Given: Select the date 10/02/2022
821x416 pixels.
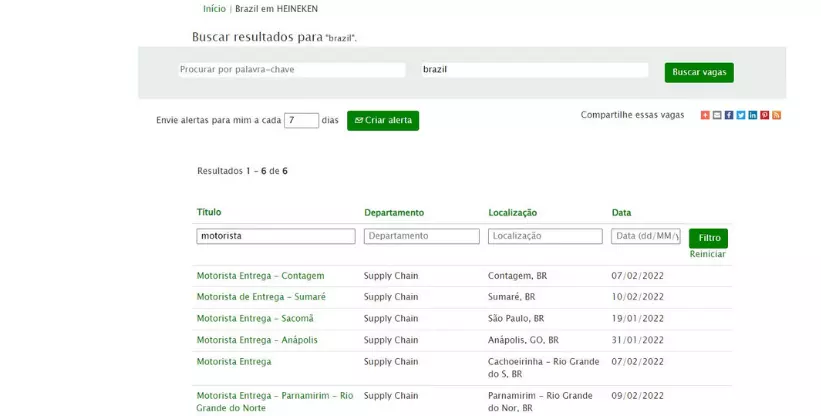Looking at the screenshot, I should pyautogui.click(x=637, y=297).
